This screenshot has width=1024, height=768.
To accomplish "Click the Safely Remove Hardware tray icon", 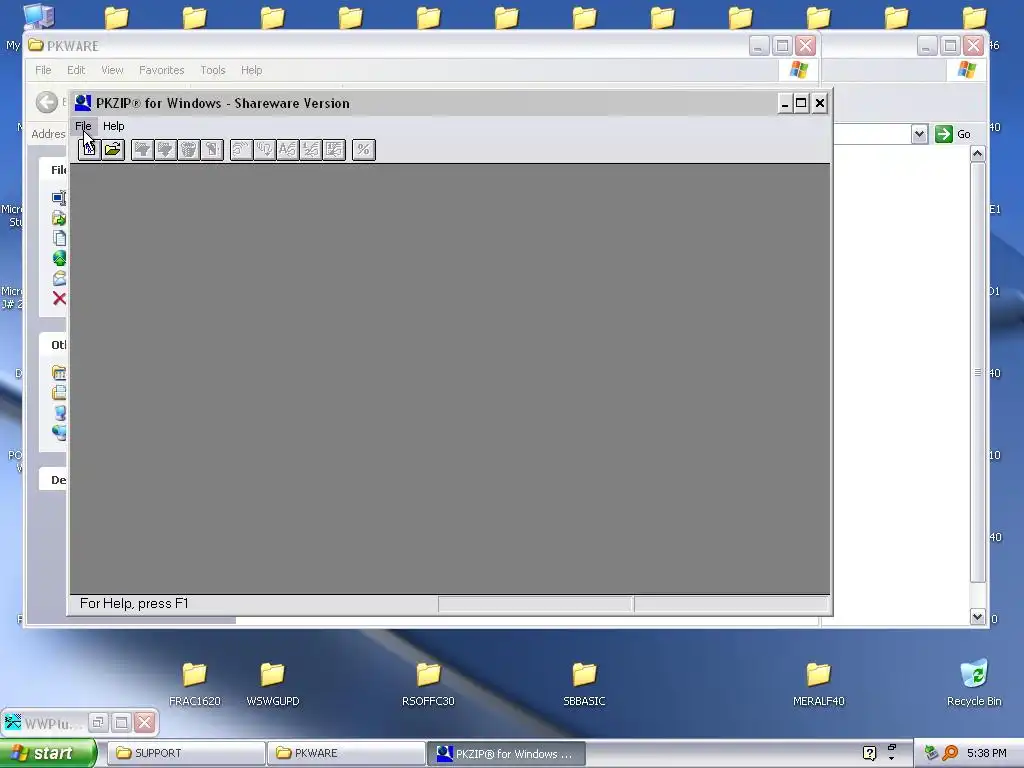I will point(931,753).
